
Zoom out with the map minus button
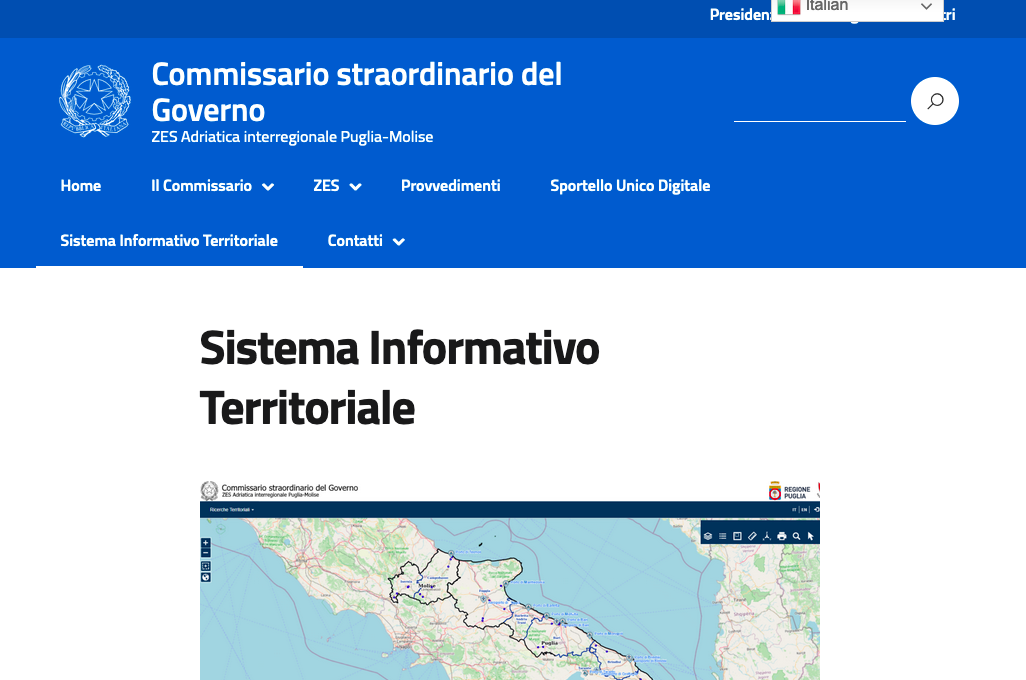(206, 552)
